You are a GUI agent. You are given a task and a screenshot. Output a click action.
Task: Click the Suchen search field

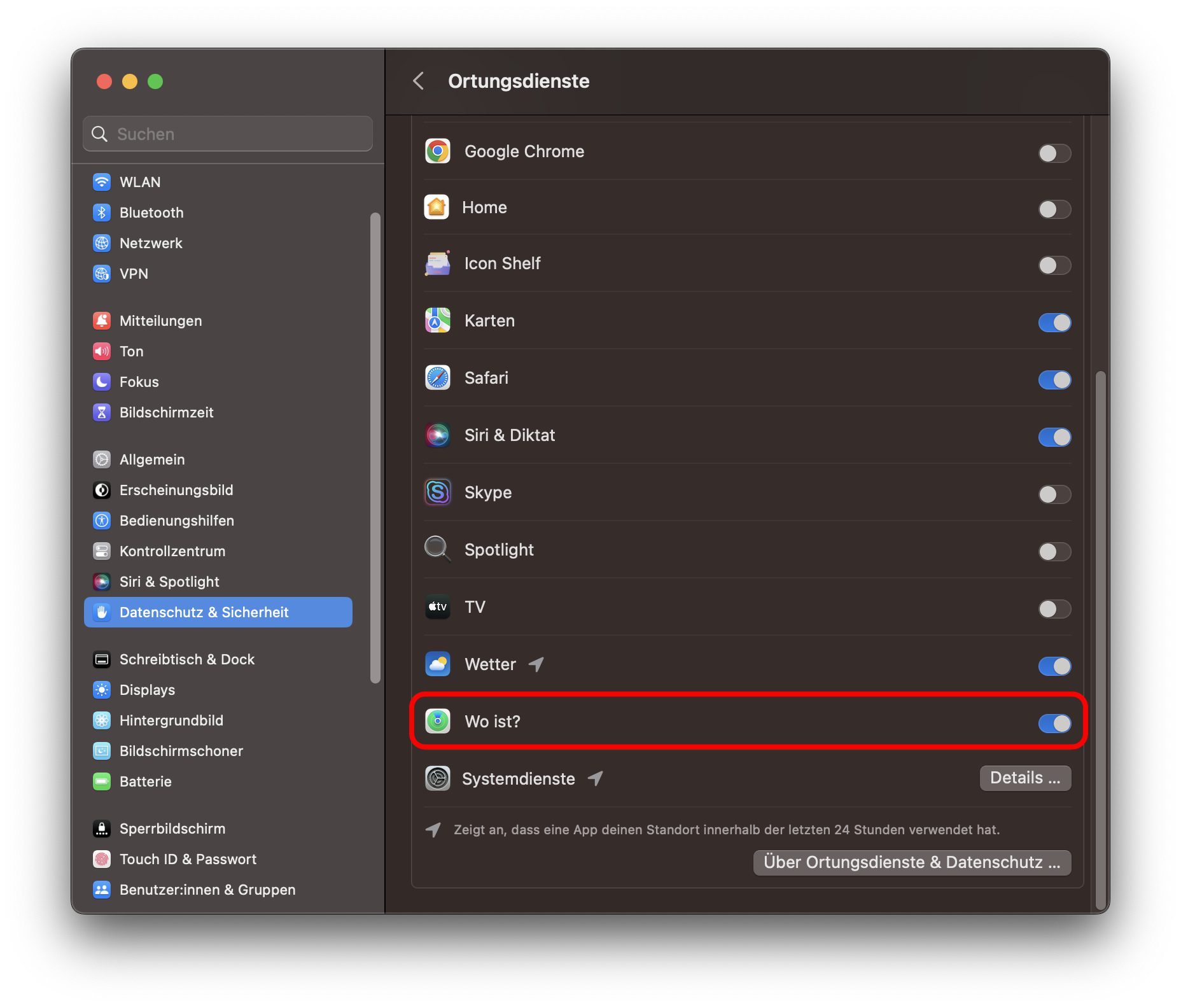tap(228, 134)
